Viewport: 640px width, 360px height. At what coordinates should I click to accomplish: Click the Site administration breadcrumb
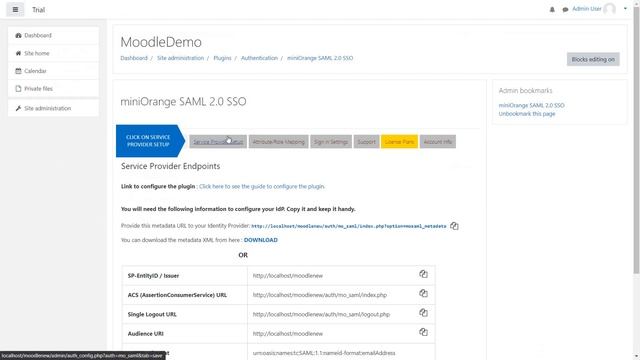click(180, 58)
